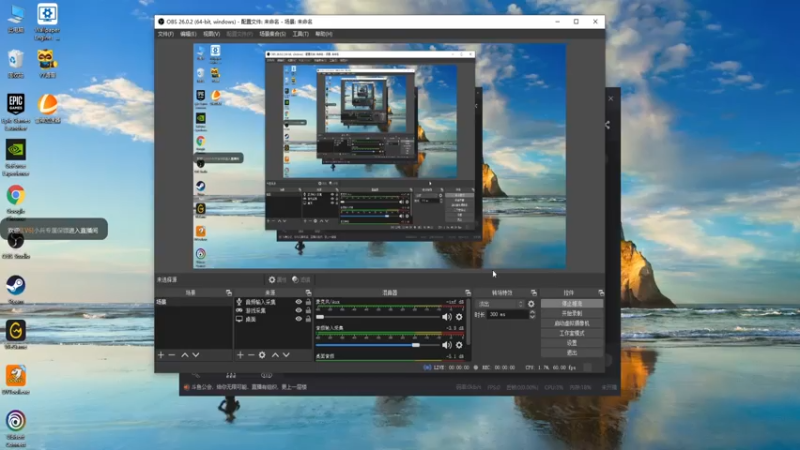Click the 设置 settings button in Controls

coord(571,343)
